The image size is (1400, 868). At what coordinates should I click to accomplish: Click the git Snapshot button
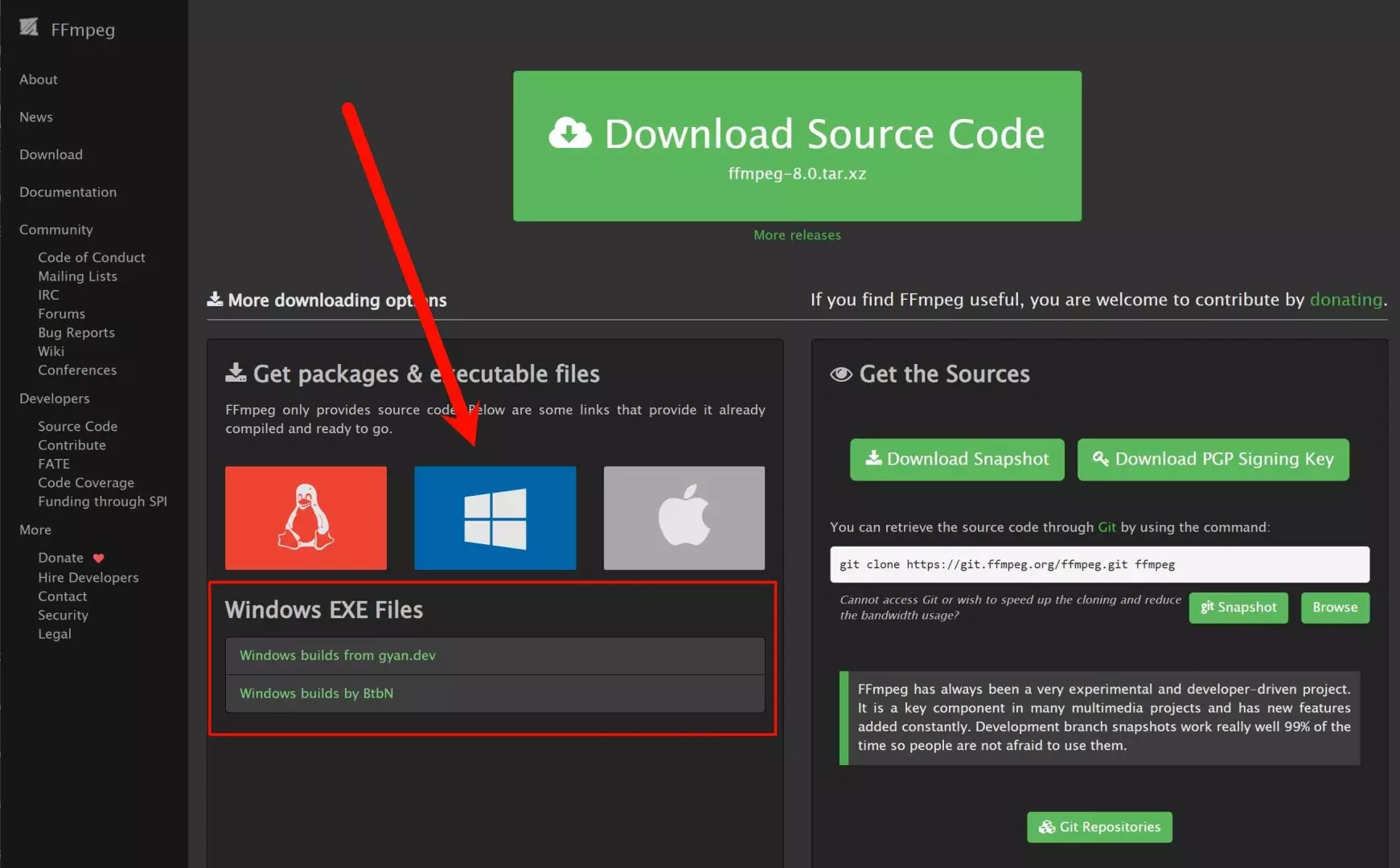1238,608
